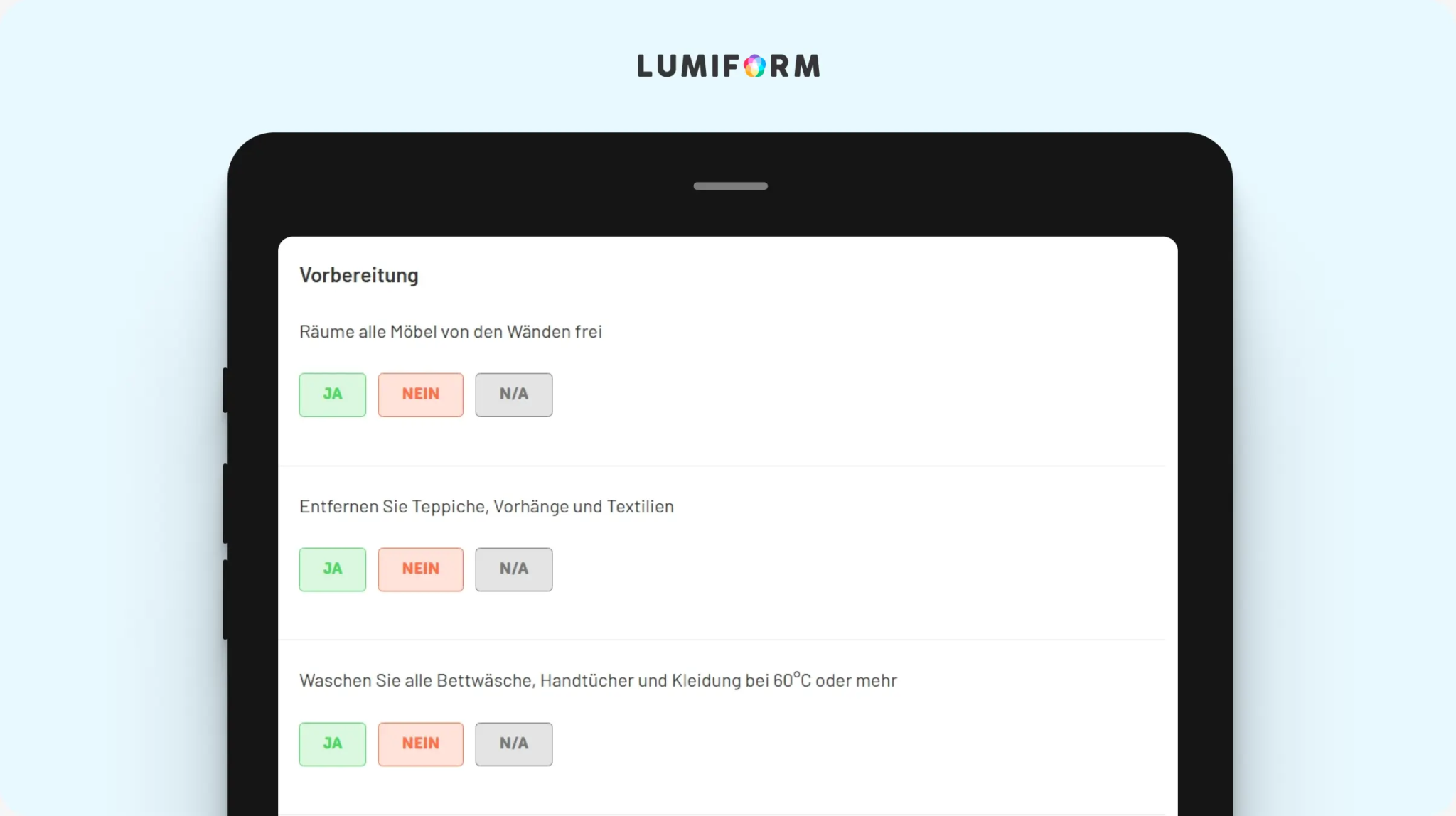Choose NEIN for Entfernen Sie Teppiche question
The height and width of the screenshot is (816, 1456).
click(x=420, y=569)
